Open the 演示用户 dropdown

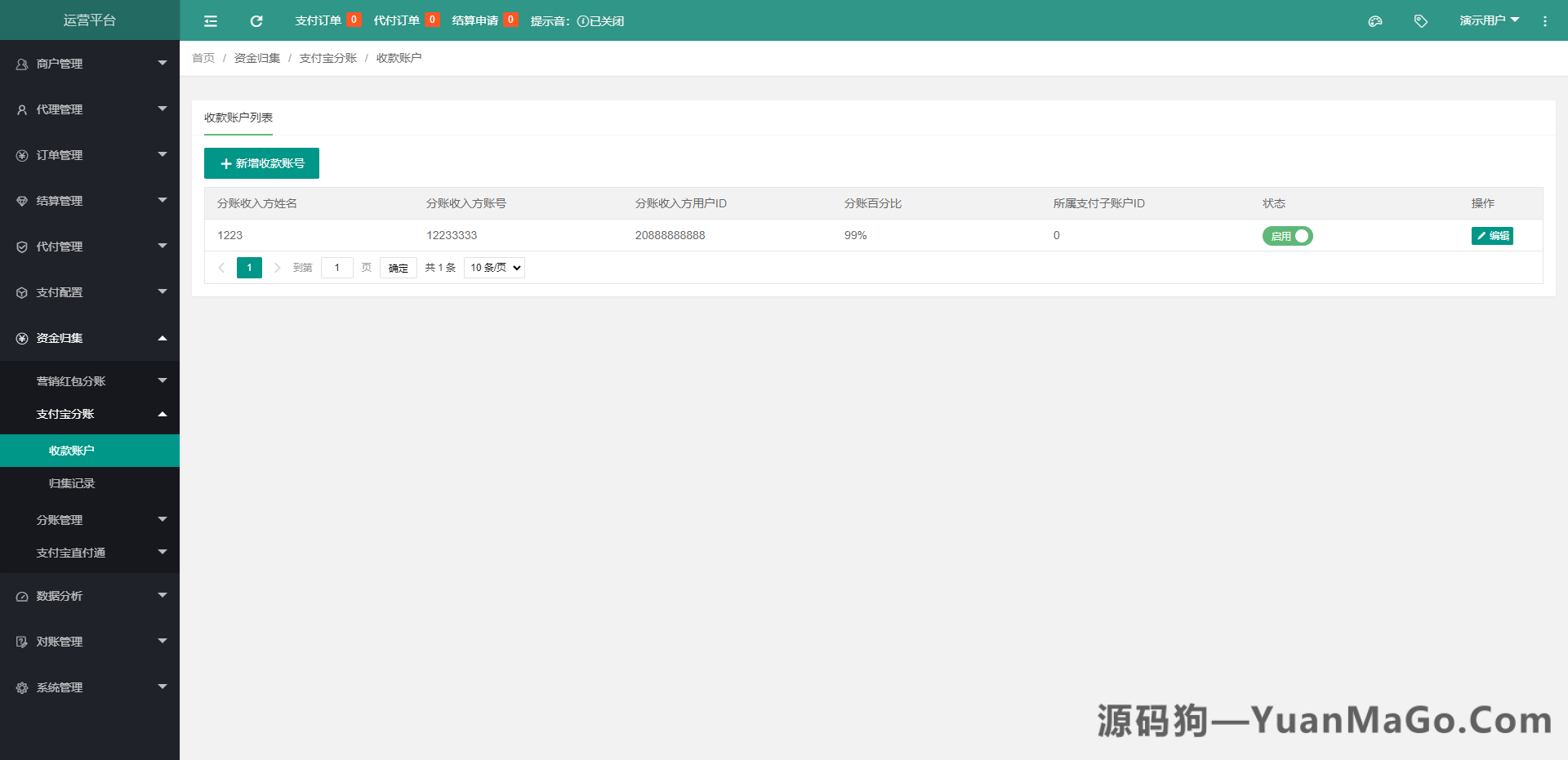pos(1490,20)
